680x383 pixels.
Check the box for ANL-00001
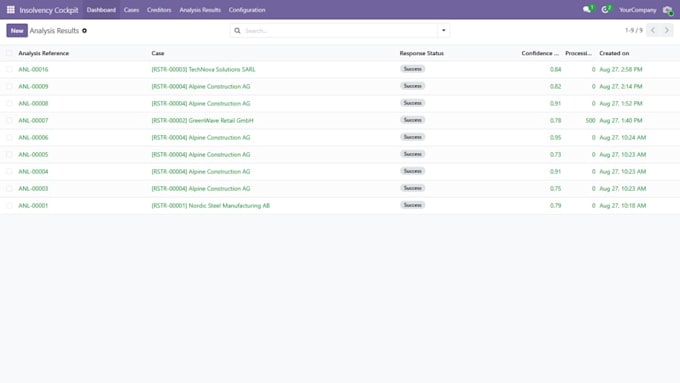[x=9, y=206]
